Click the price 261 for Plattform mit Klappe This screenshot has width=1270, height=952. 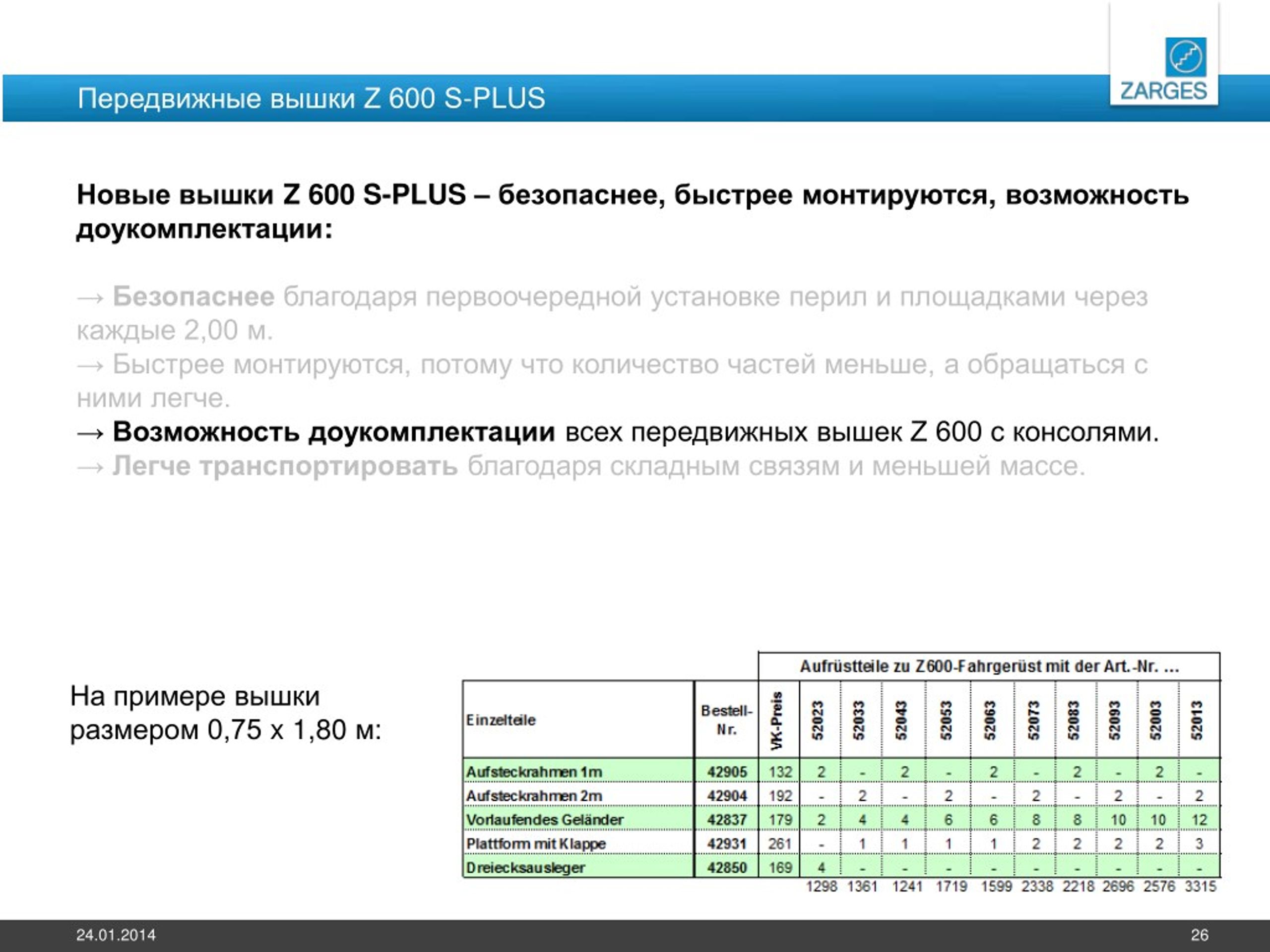click(780, 843)
